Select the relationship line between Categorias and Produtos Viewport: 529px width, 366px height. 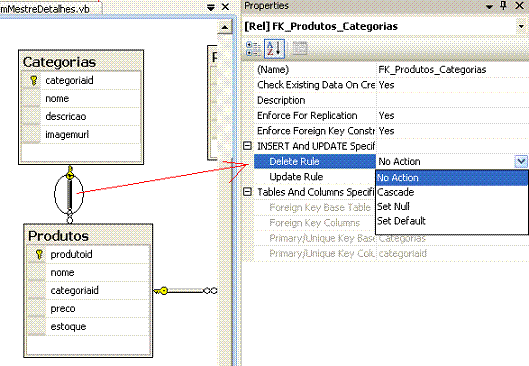click(x=69, y=194)
